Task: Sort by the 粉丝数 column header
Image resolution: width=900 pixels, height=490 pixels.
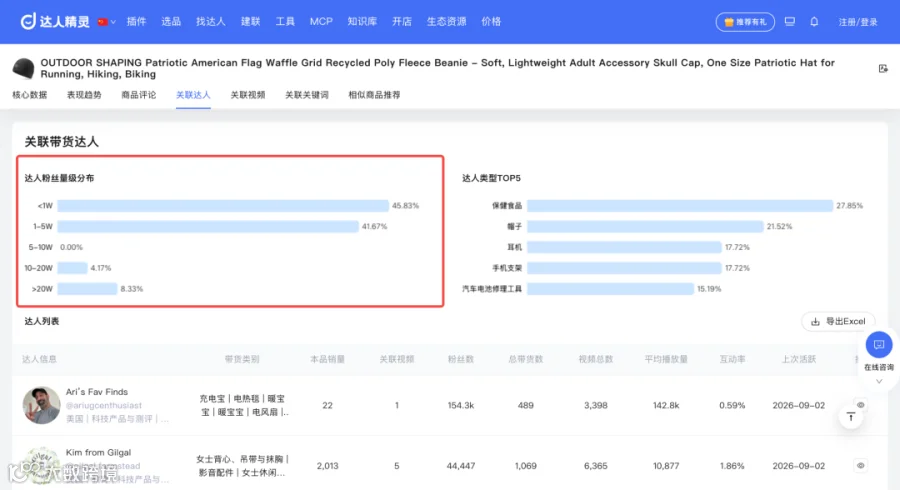Action: (x=460, y=359)
